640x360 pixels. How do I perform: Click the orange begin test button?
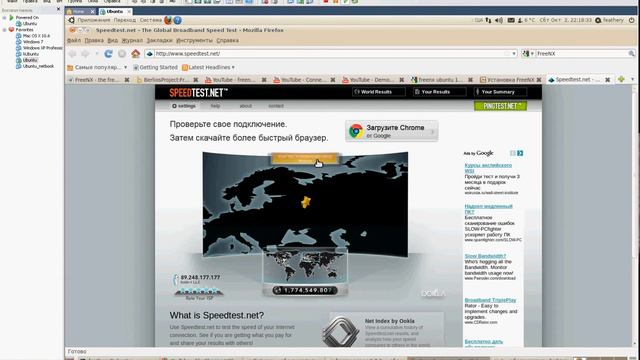pos(304,158)
